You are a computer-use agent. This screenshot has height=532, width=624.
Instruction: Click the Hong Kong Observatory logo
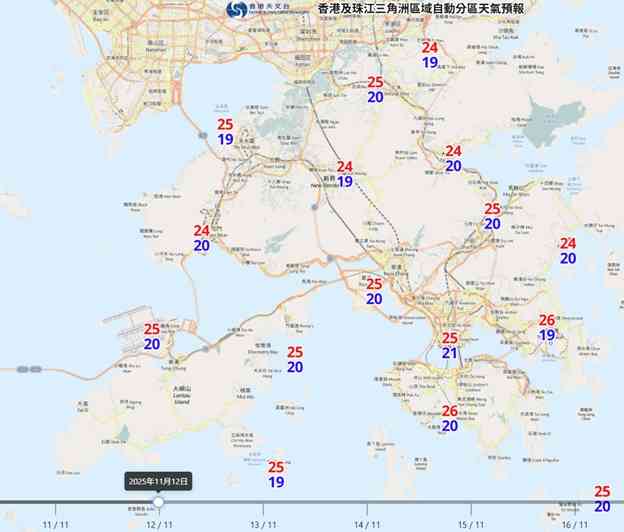[236, 9]
